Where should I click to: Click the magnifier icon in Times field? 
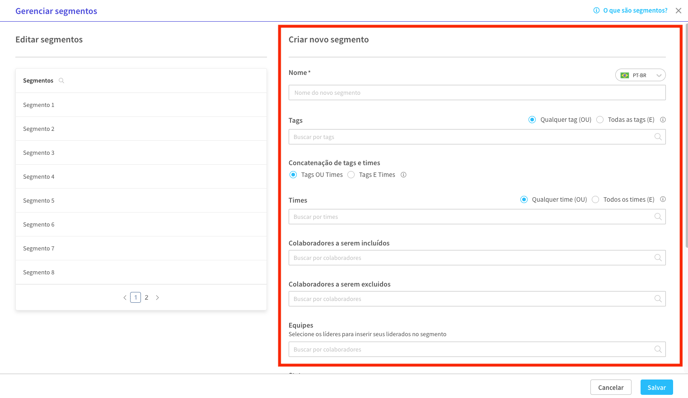pyautogui.click(x=658, y=217)
